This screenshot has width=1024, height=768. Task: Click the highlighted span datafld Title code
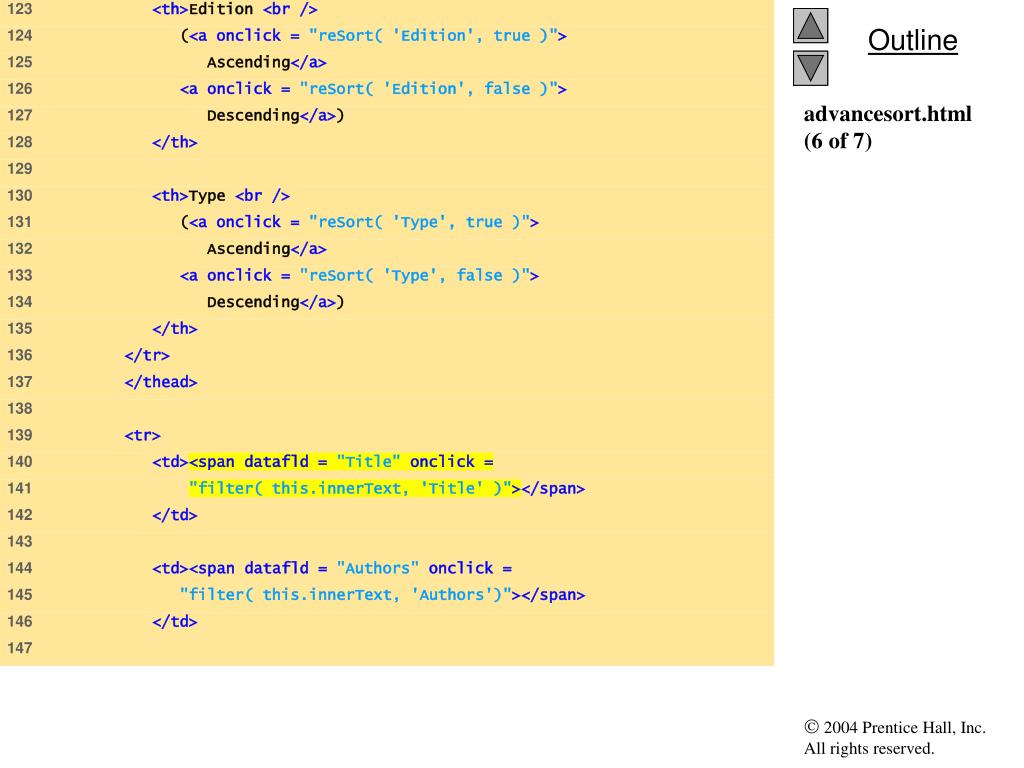point(341,462)
